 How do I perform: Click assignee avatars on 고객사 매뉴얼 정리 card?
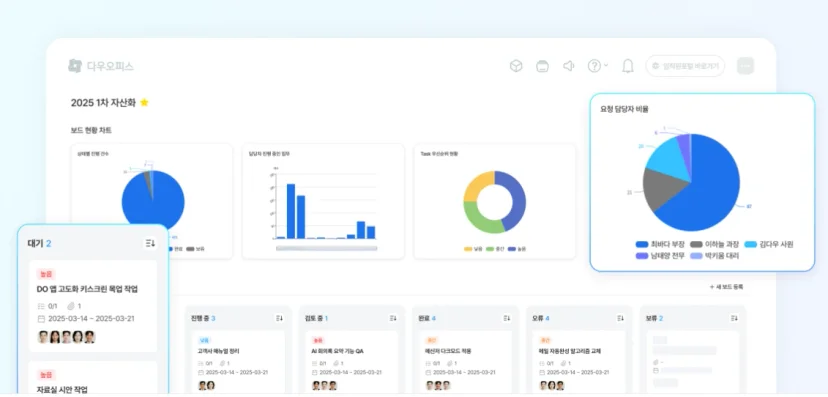pos(205,385)
